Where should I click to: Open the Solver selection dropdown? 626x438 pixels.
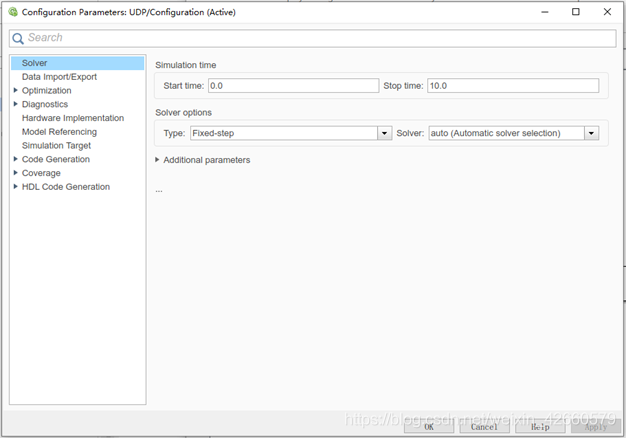(x=514, y=133)
